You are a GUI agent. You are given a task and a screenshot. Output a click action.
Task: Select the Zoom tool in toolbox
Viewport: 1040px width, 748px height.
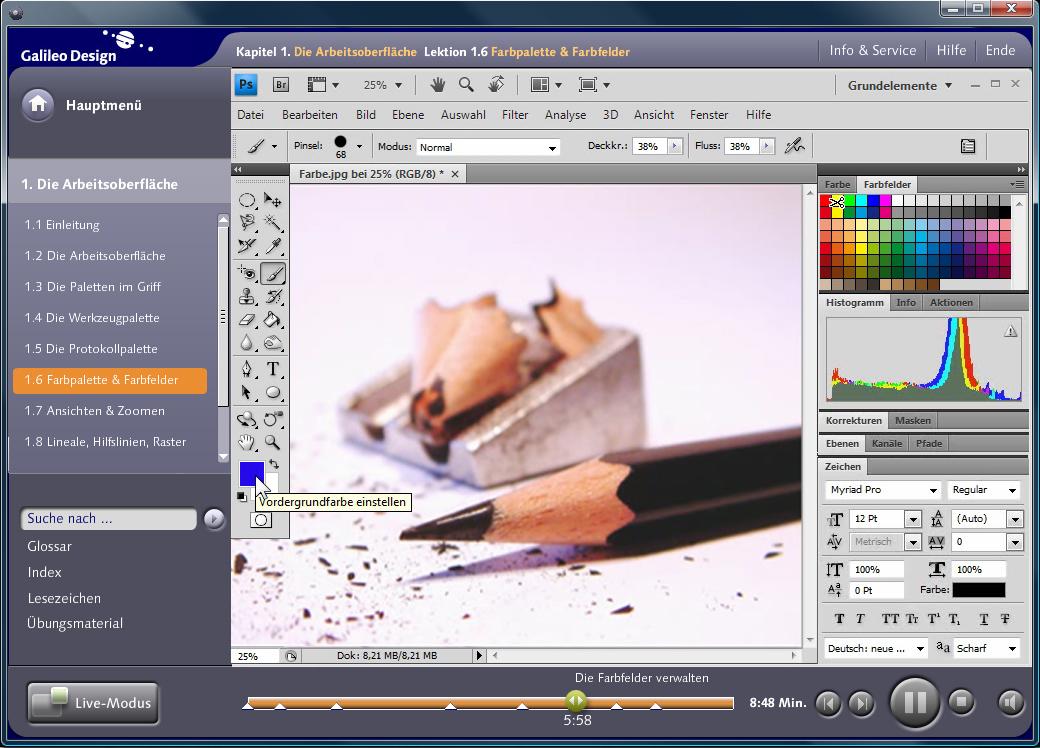coord(273,442)
